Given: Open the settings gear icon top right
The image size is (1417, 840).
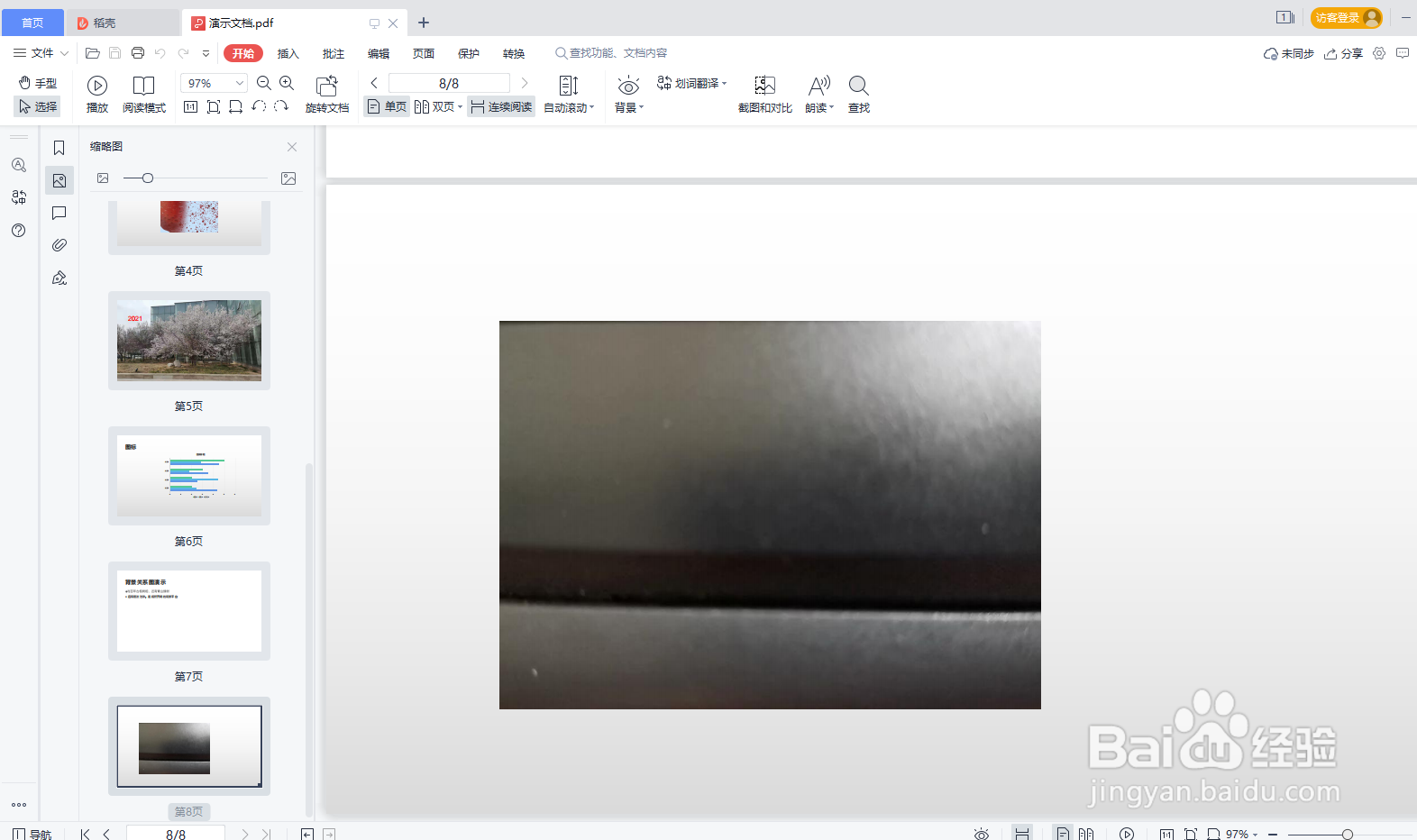Looking at the screenshot, I should (1379, 53).
